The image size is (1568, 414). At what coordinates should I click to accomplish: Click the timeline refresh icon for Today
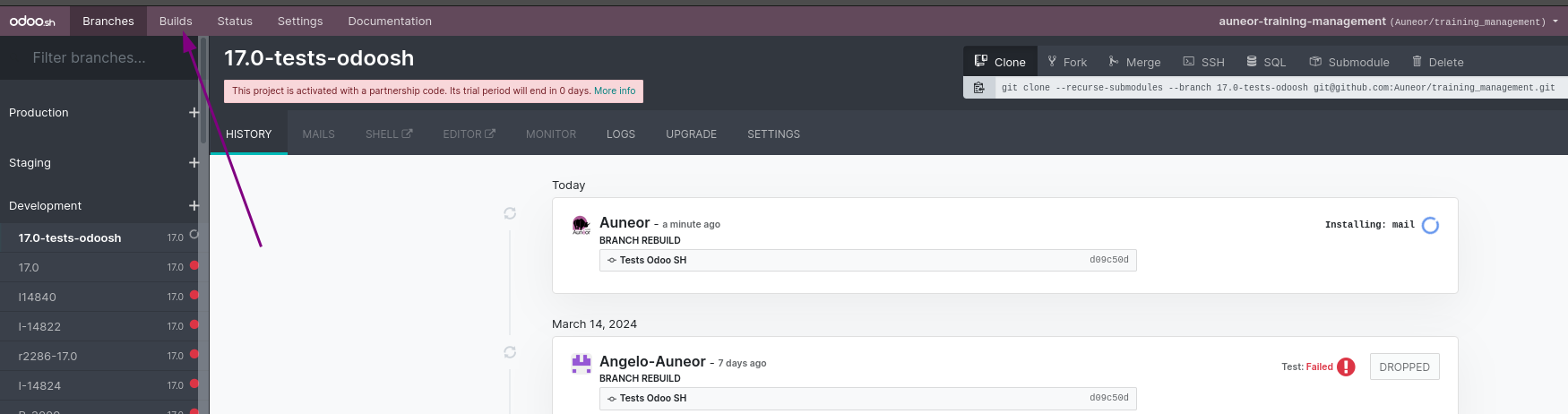pyautogui.click(x=510, y=213)
